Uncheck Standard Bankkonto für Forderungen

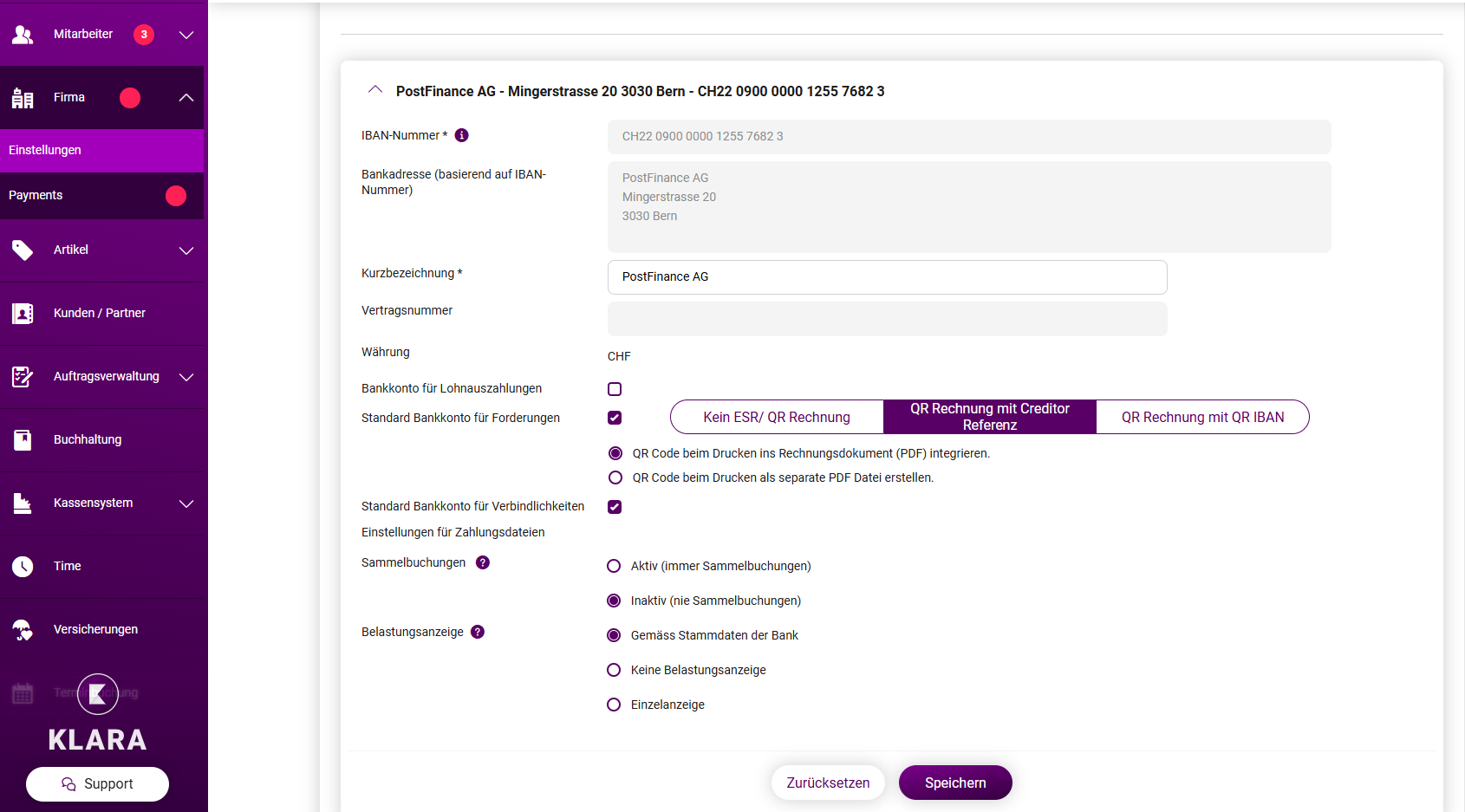[615, 418]
